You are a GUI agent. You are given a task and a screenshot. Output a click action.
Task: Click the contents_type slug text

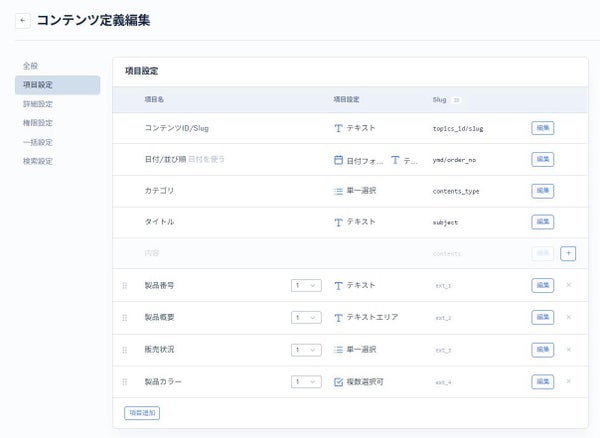[x=456, y=191]
